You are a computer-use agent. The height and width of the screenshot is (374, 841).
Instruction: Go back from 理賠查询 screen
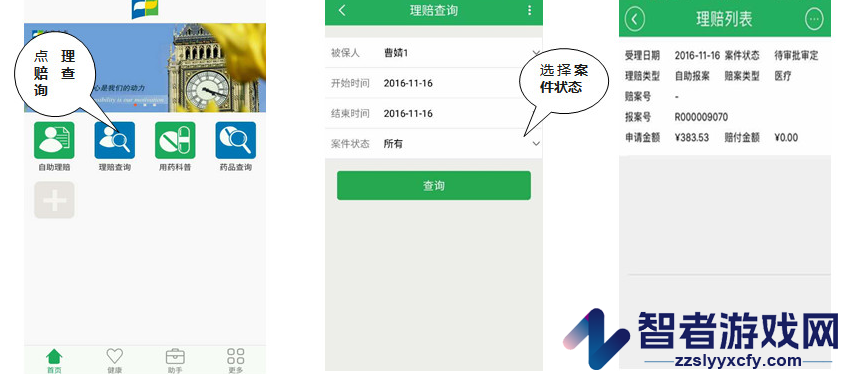[x=342, y=10]
